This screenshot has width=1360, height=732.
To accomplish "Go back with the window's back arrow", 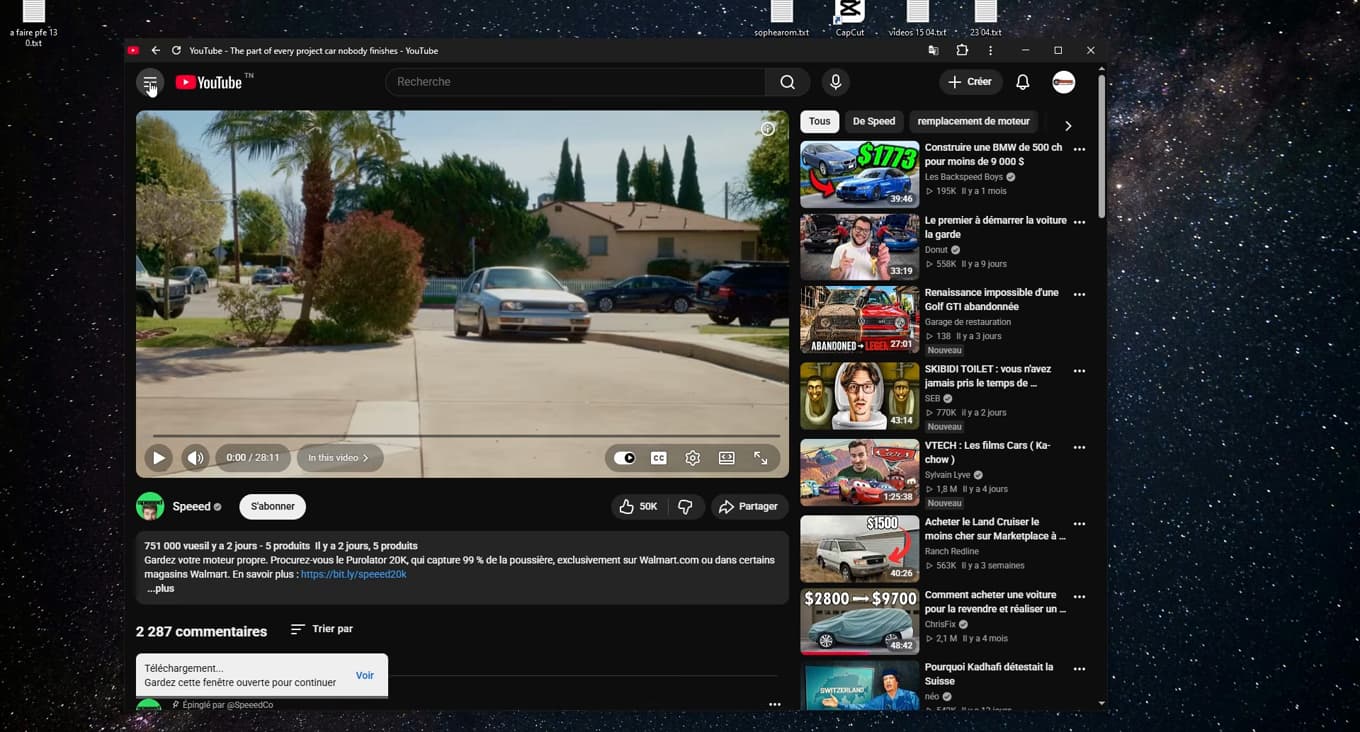I will click(156, 50).
